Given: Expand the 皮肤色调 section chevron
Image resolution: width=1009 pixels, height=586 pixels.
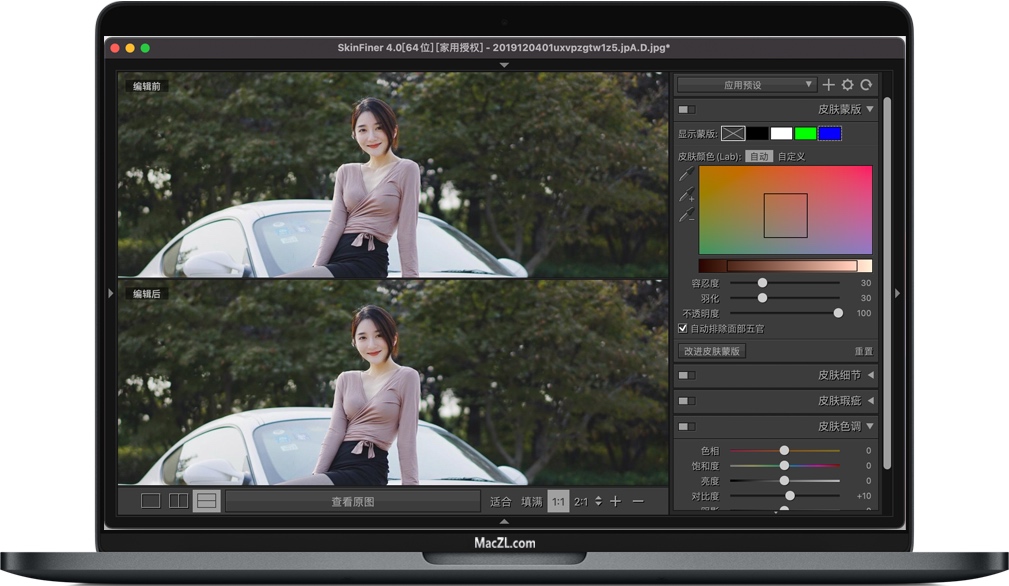Looking at the screenshot, I should coord(870,426).
